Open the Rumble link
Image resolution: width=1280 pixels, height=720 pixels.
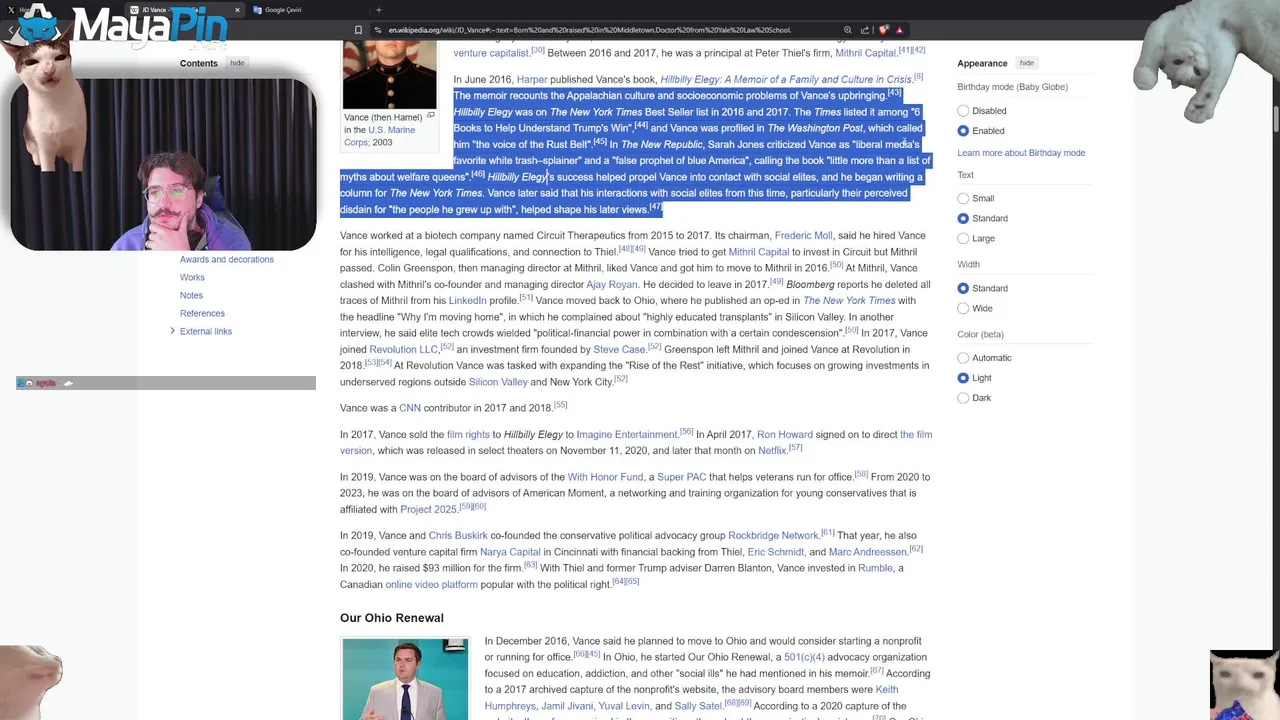[x=875, y=568]
